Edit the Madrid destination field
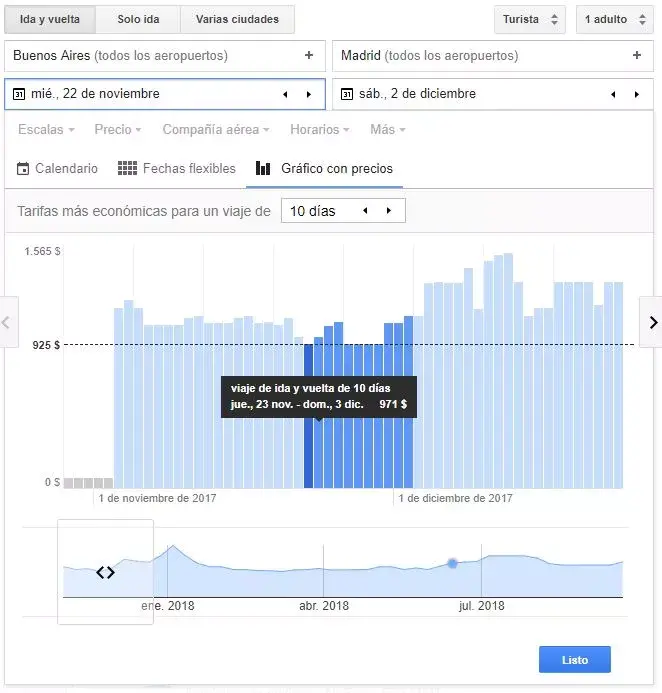This screenshot has height=693, width=662. [x=493, y=56]
